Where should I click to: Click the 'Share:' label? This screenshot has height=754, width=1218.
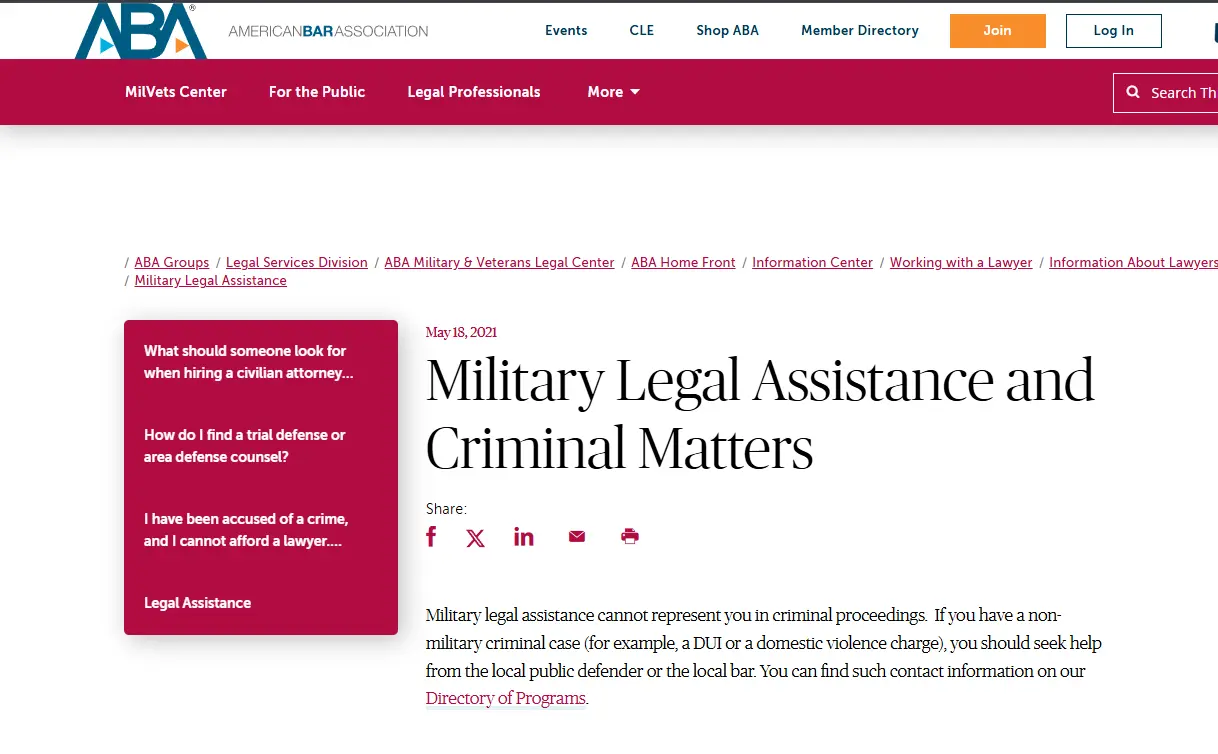446,509
